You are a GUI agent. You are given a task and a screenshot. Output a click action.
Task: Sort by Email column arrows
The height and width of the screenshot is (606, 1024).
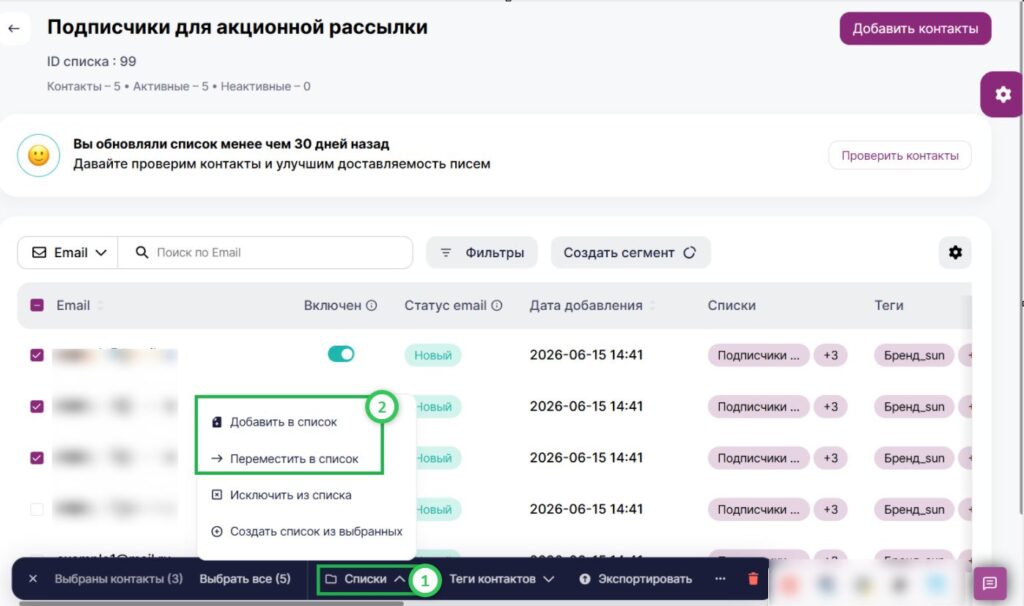click(100, 305)
